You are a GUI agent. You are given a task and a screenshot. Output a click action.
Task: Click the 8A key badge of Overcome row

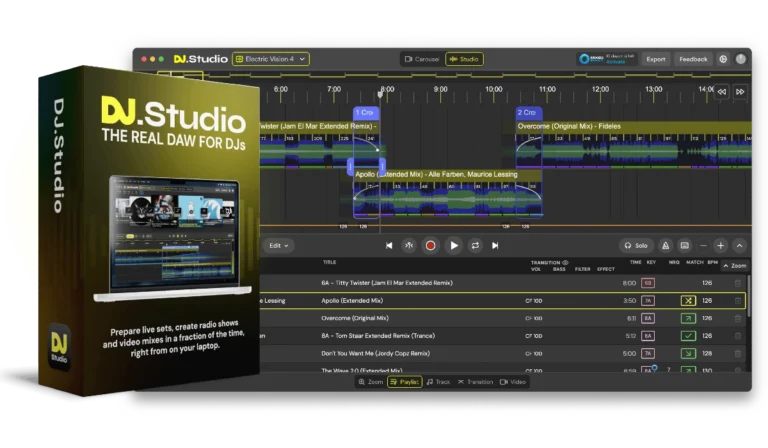point(648,318)
